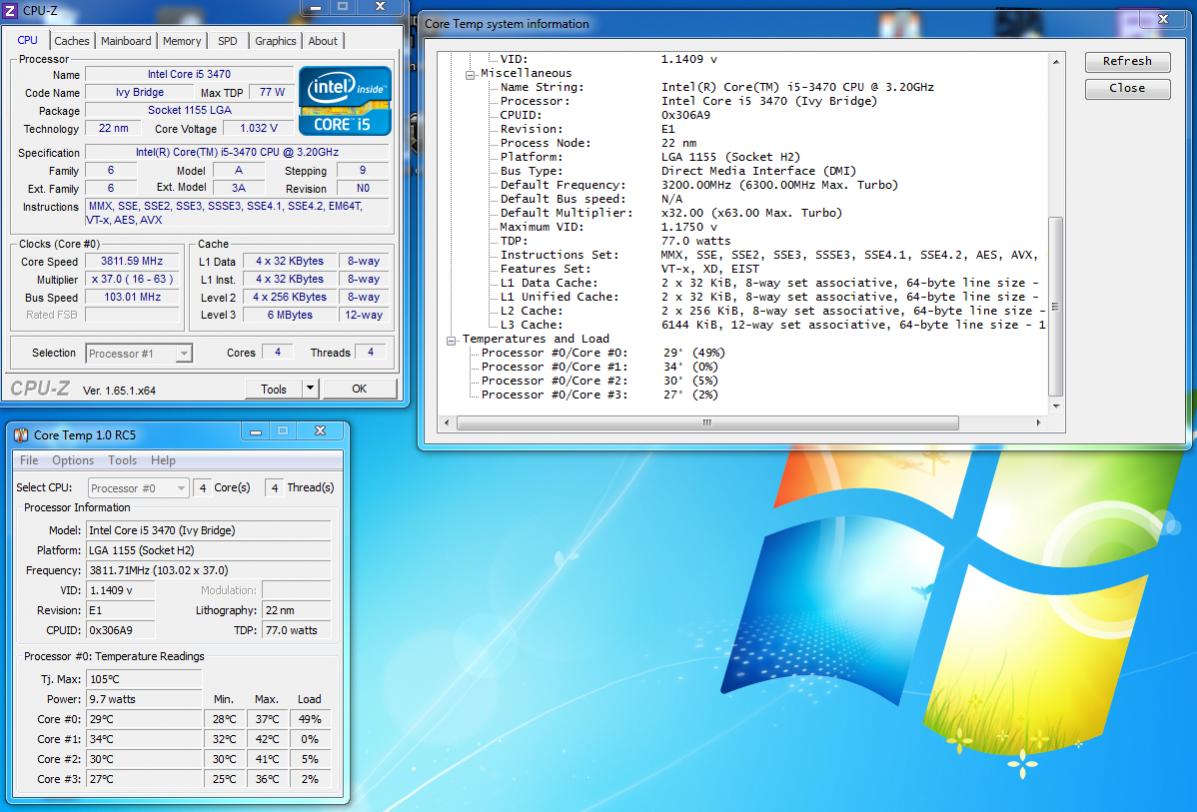
Task: Click the Multiplier x 37.0 field
Action: (132, 279)
